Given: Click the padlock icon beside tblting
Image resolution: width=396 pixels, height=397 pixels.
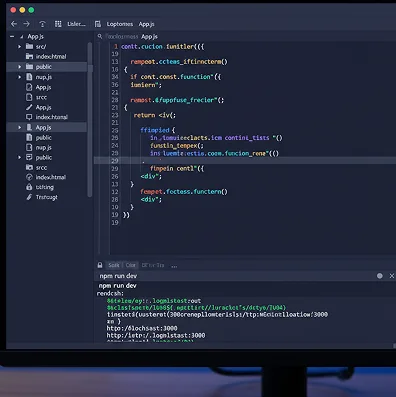Looking at the screenshot, I should 29,187.
